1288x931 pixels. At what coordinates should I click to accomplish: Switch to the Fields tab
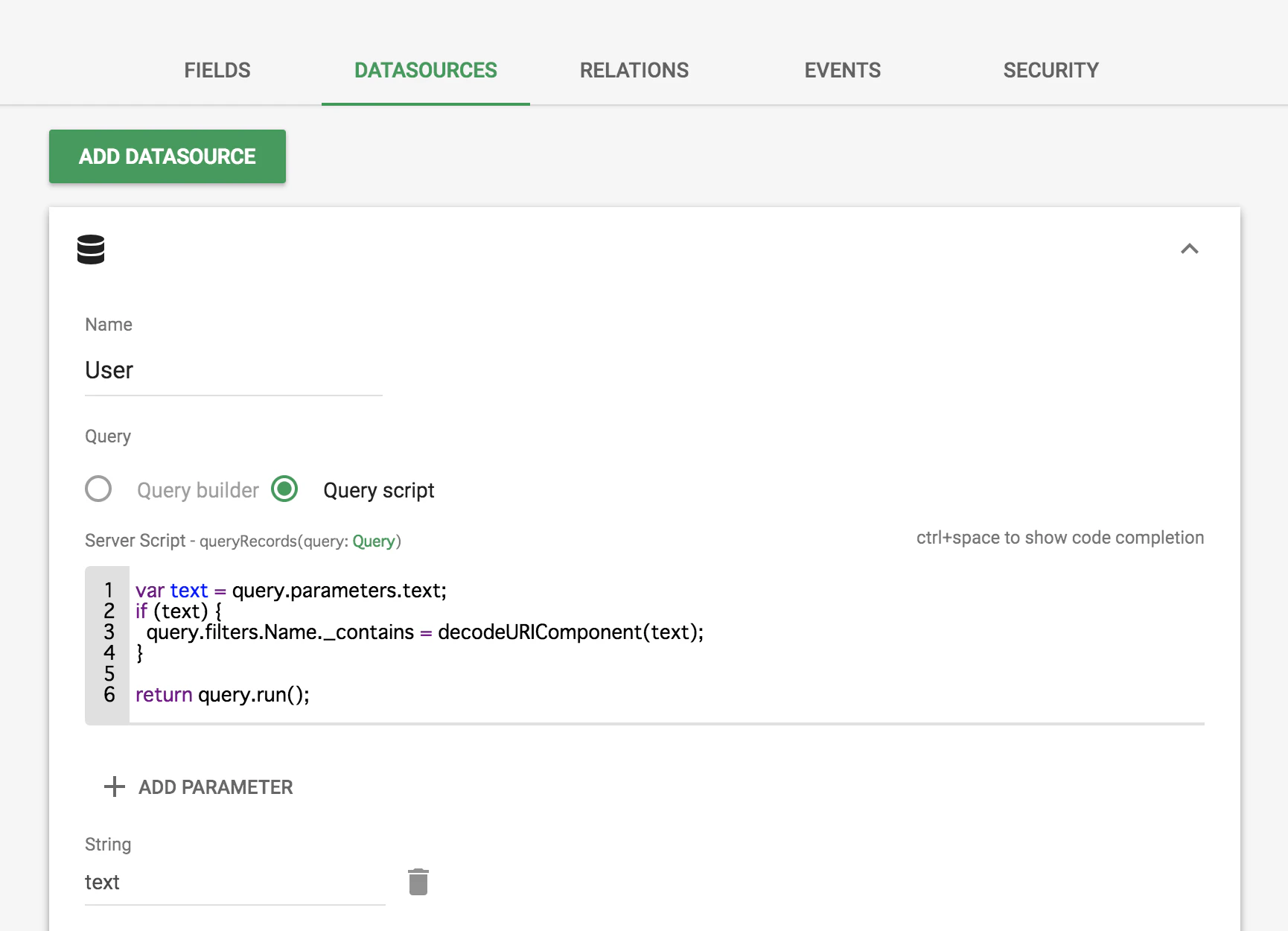[x=217, y=70]
